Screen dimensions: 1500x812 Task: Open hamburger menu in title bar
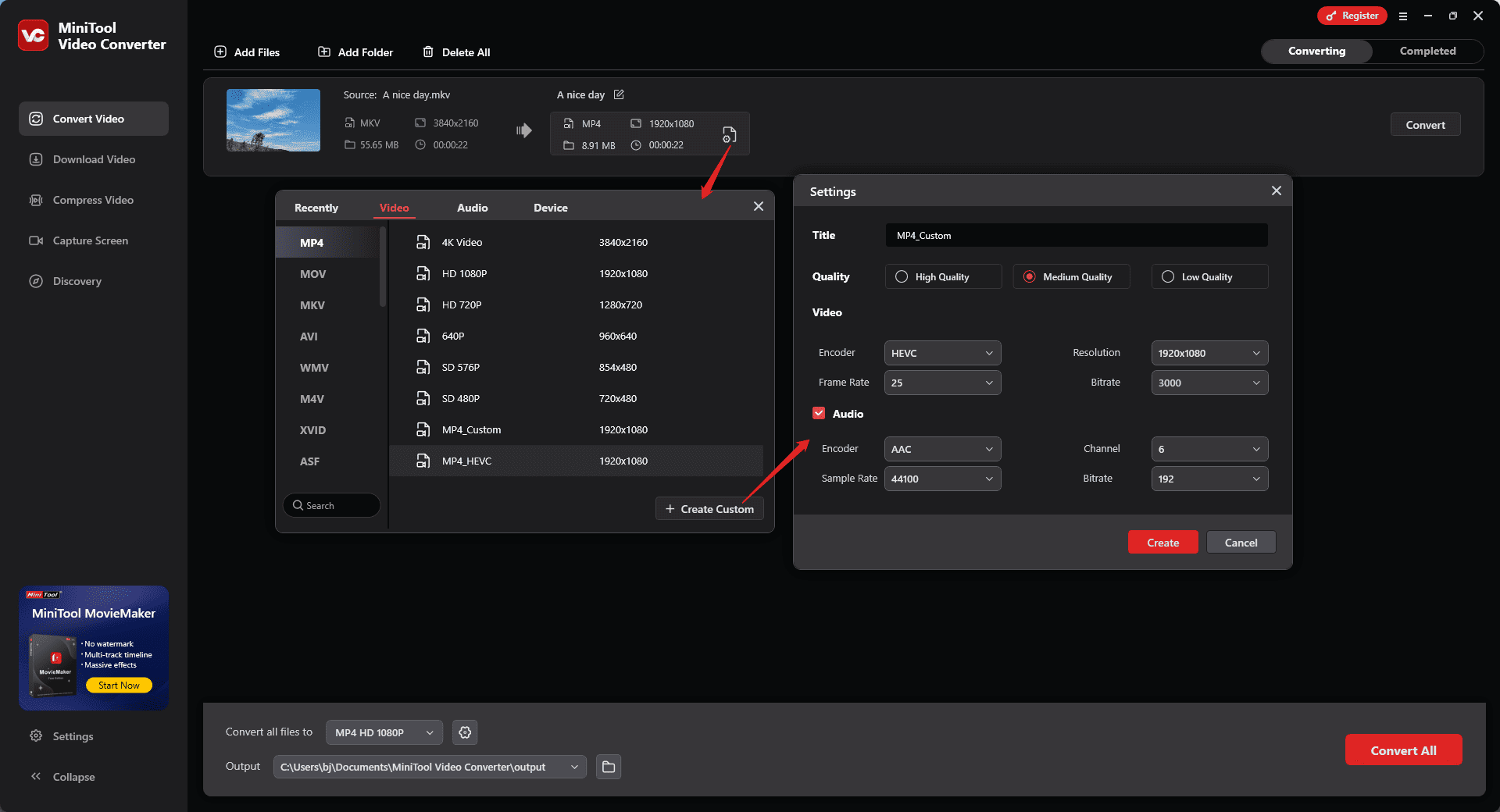tap(1403, 16)
